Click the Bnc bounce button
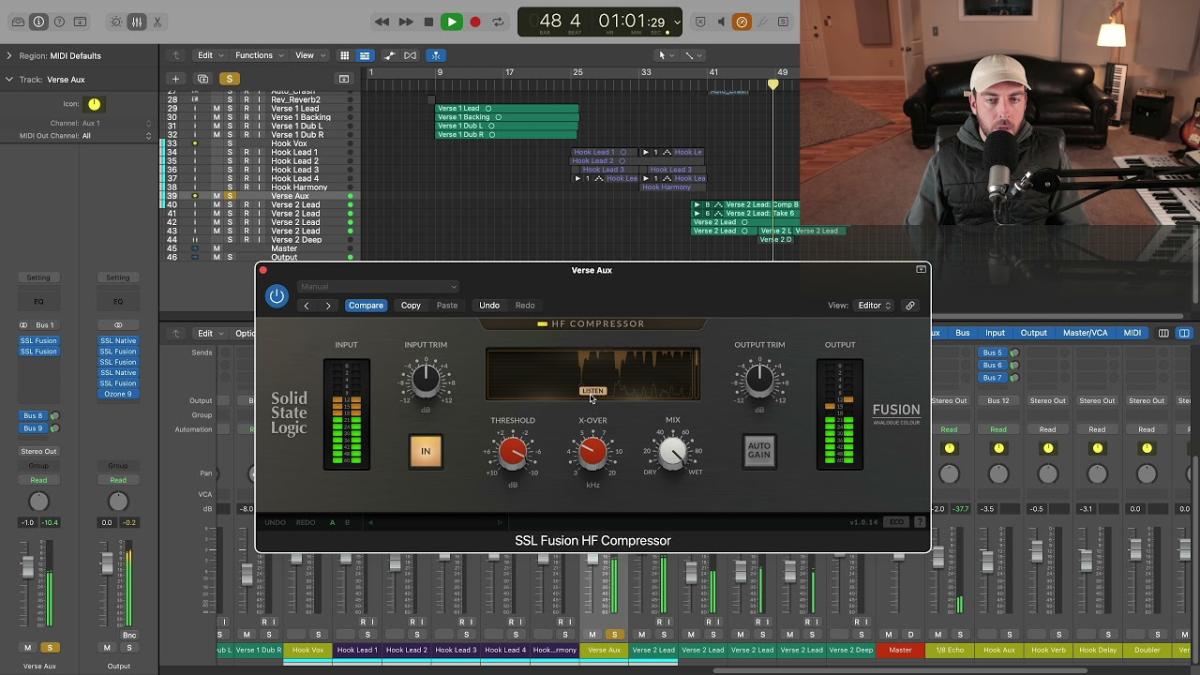Image resolution: width=1200 pixels, height=675 pixels. 129,635
